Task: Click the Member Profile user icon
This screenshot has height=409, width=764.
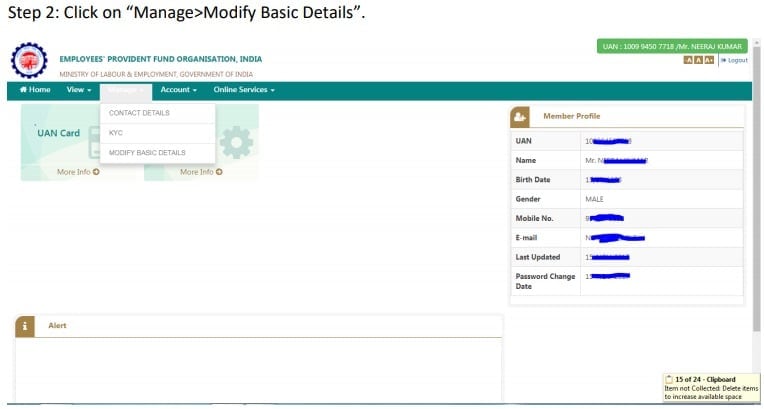Action: point(520,117)
